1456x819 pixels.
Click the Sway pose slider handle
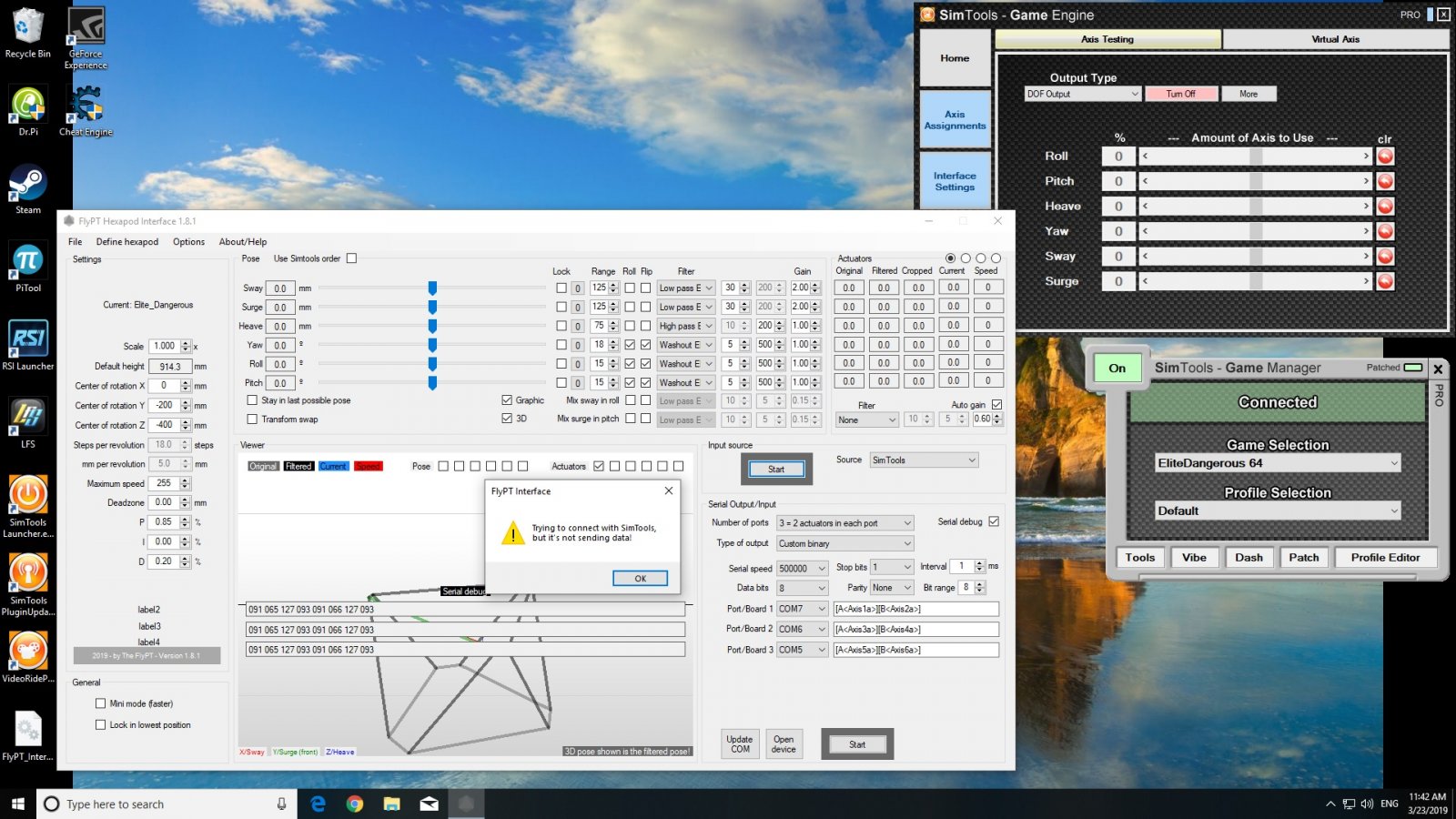(x=432, y=288)
